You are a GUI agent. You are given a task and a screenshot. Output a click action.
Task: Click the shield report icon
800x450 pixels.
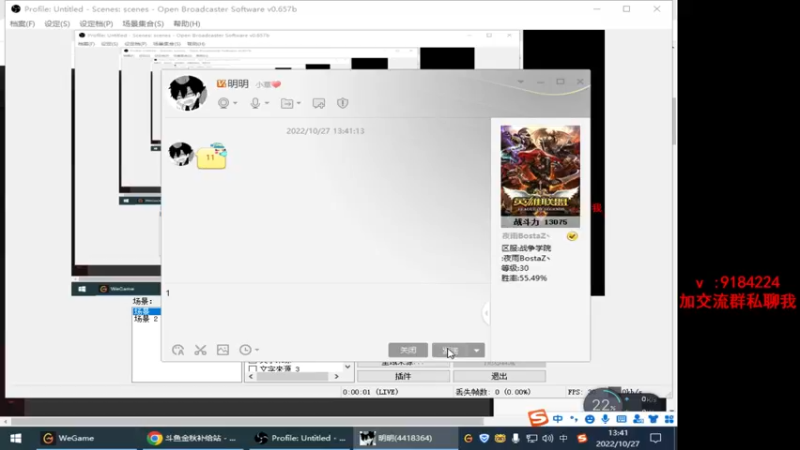342,103
